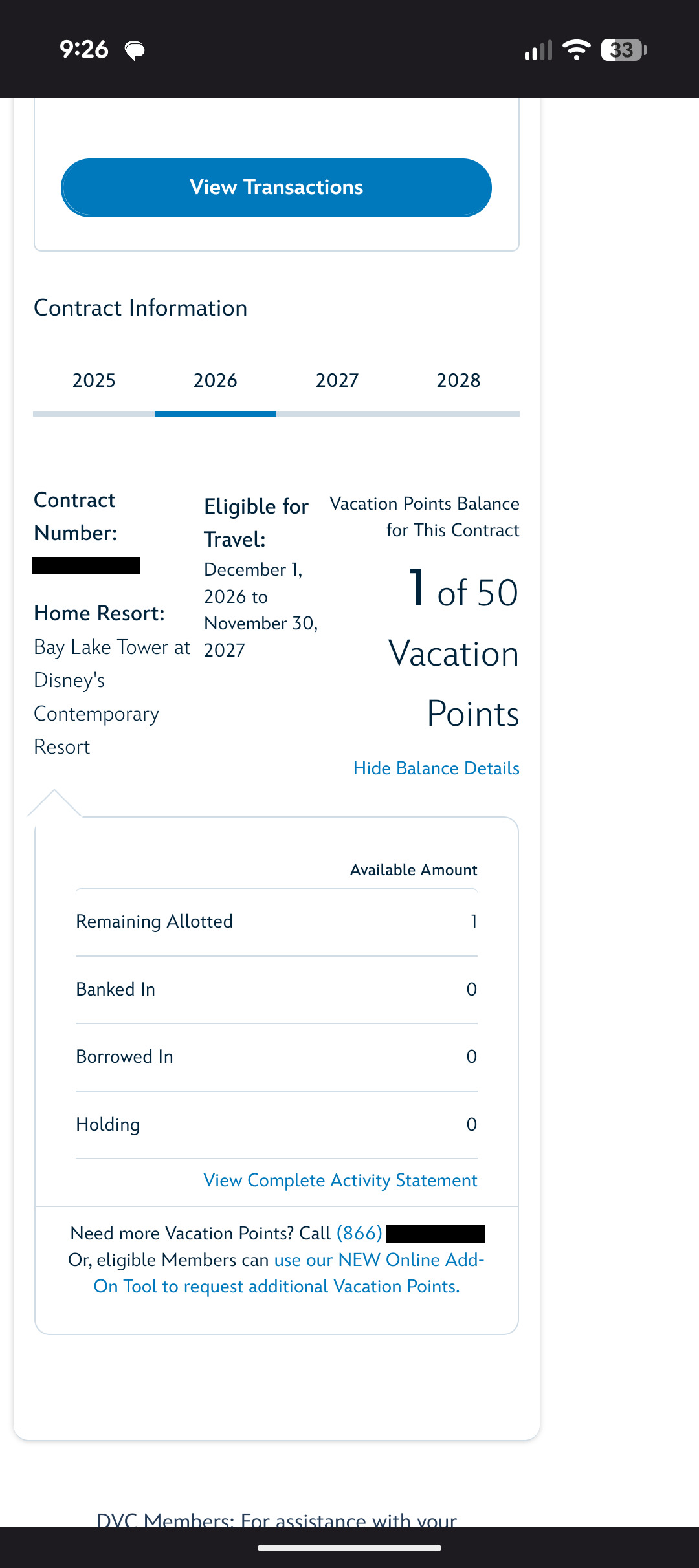
Task: Tap the Remaining Allotted row
Action: point(276,922)
